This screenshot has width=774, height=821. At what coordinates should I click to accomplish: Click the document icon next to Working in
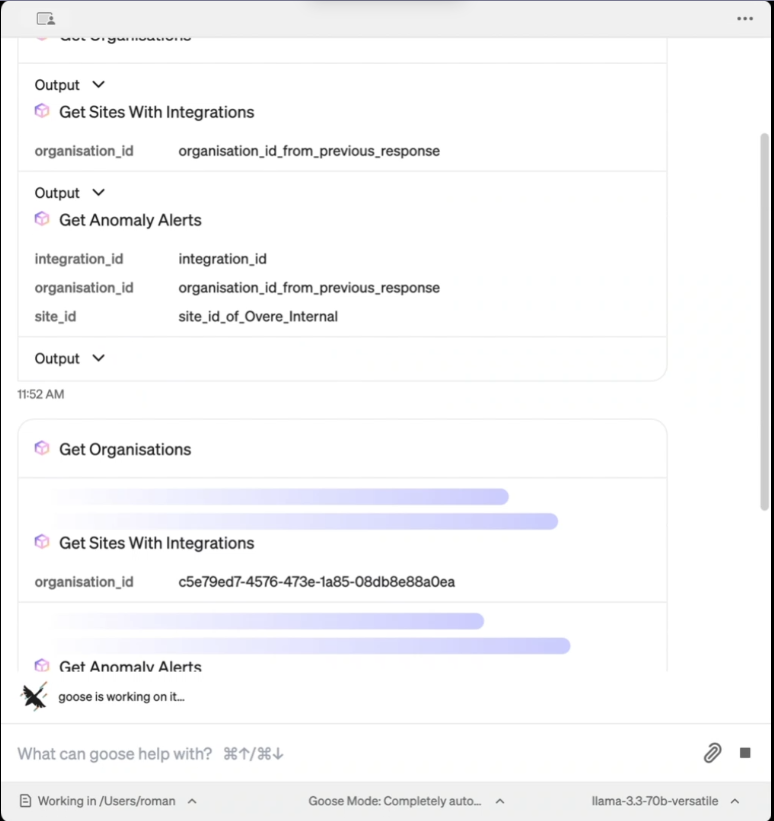tap(25, 801)
